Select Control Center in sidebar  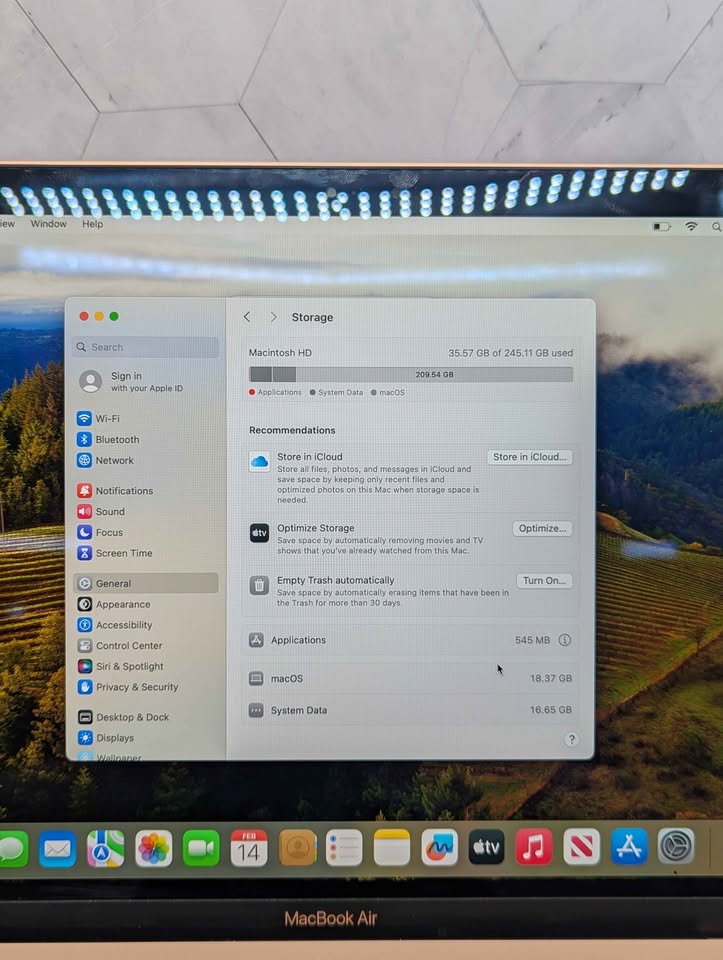point(128,646)
